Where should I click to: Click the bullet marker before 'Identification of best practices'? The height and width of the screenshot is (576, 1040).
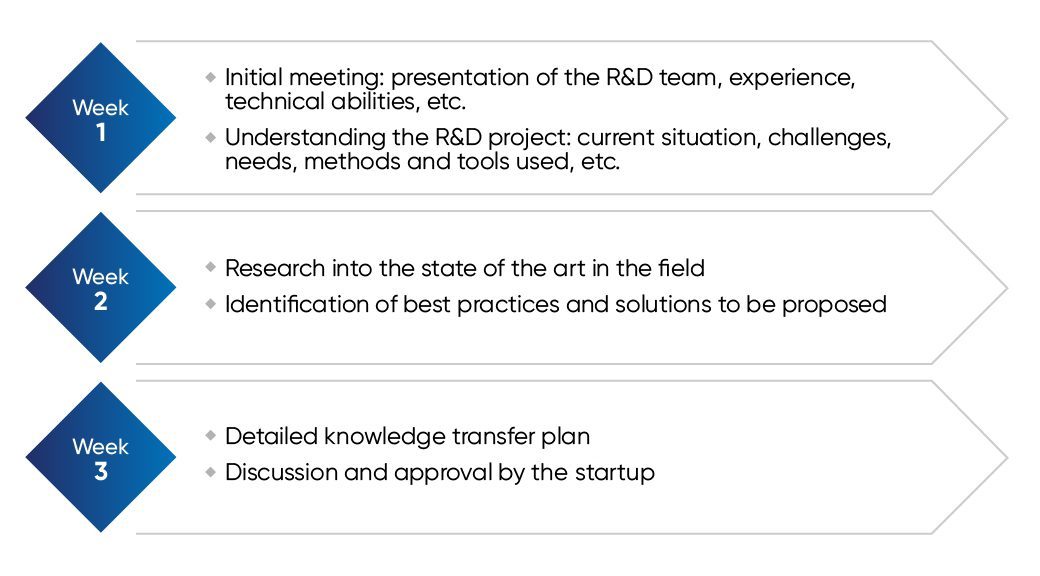point(210,303)
